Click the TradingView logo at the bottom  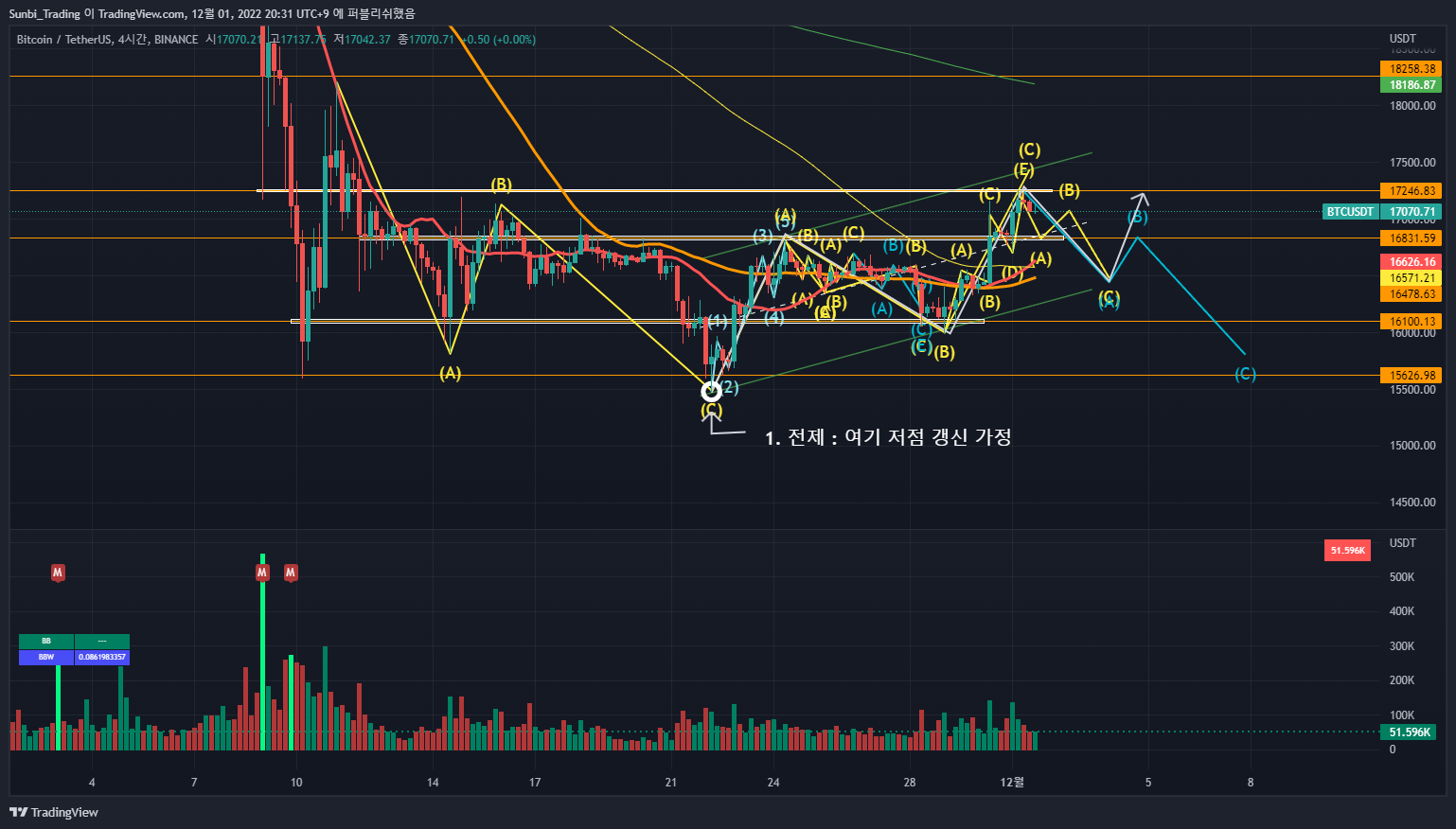pos(54,812)
